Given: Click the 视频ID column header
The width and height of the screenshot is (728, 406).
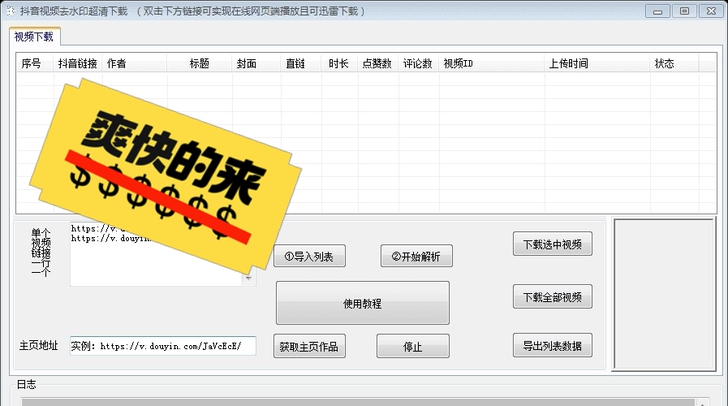Looking at the screenshot, I should [492, 63].
